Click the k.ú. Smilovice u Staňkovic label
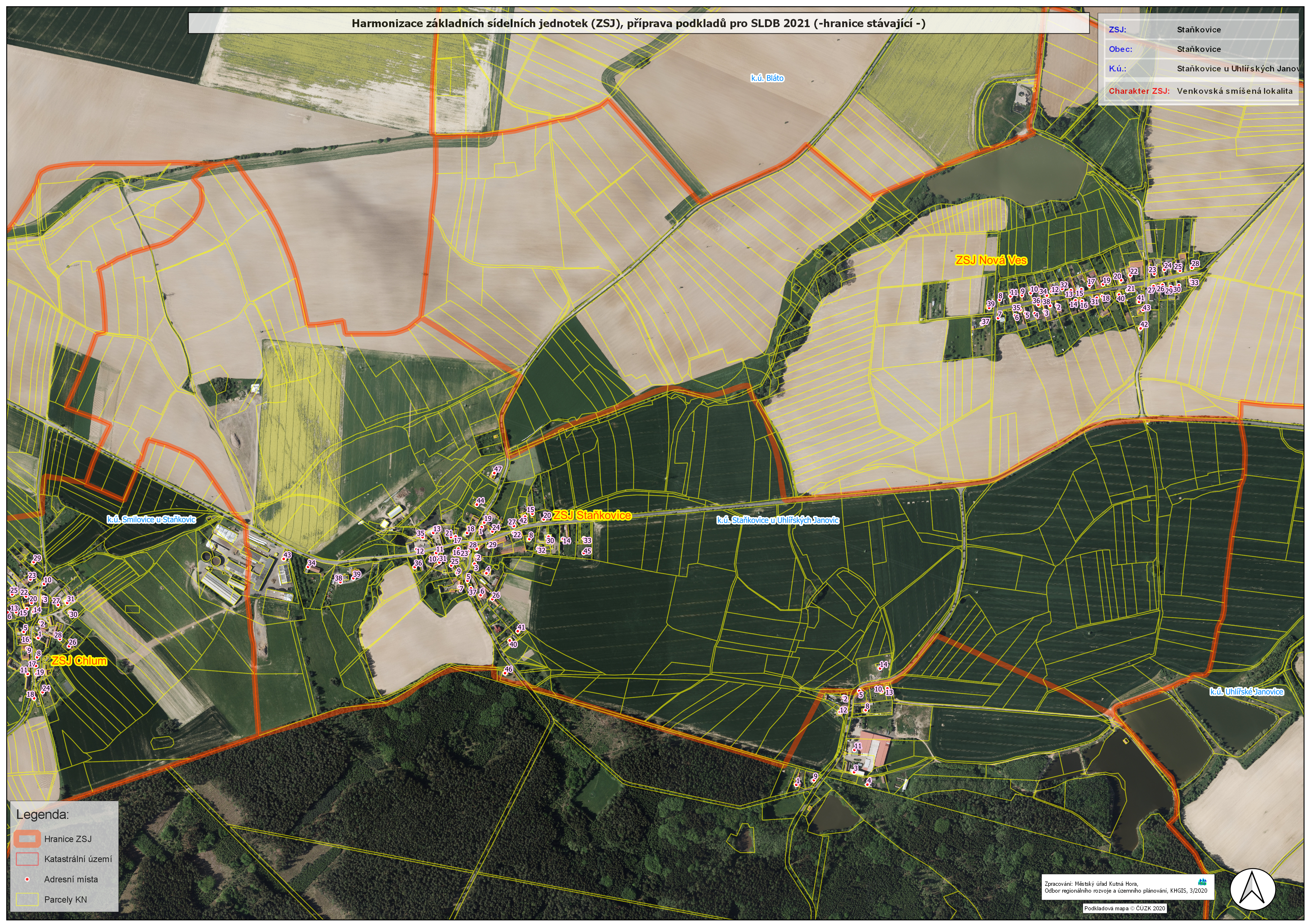Viewport: 1307px width, 924px height. click(152, 519)
